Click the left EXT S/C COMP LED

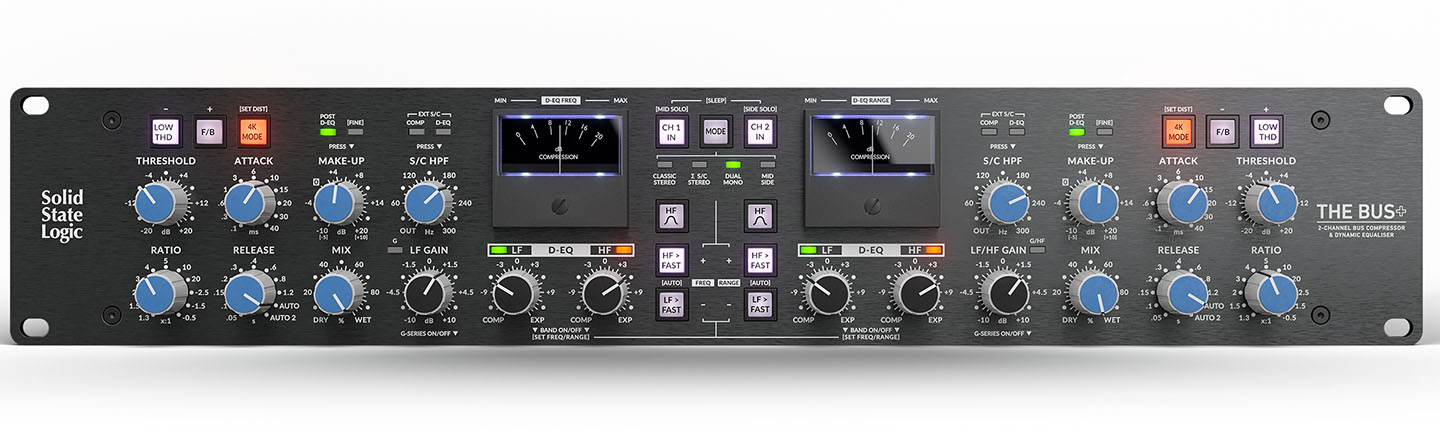[x=415, y=131]
